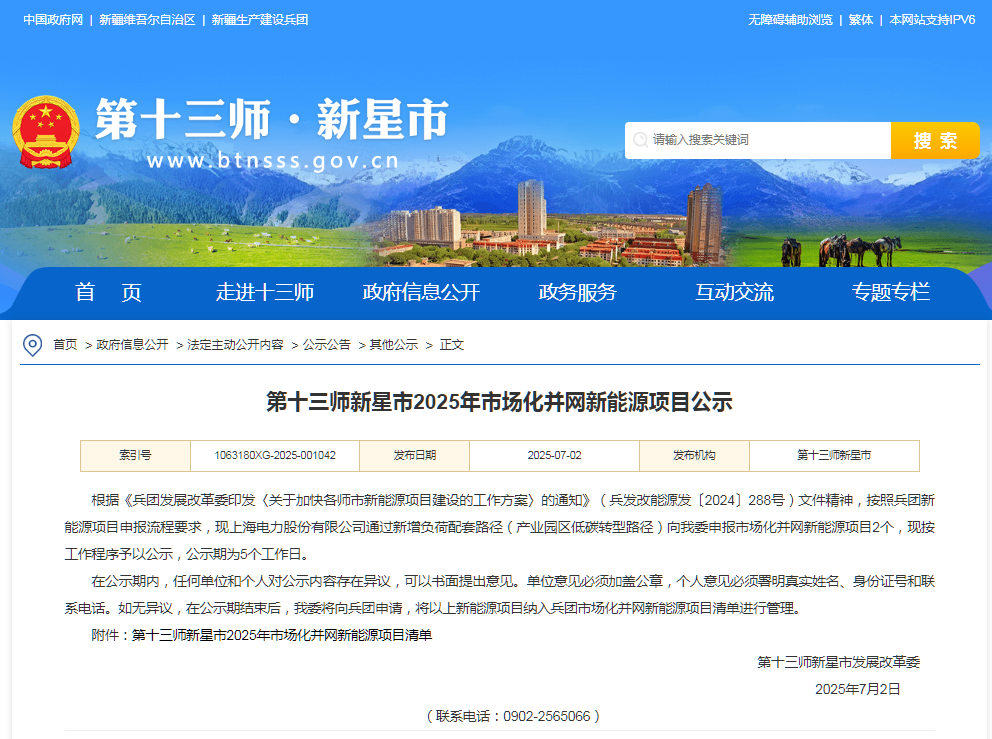The image size is (992, 739).
Task: Focus the keyword search input field
Action: click(760, 140)
